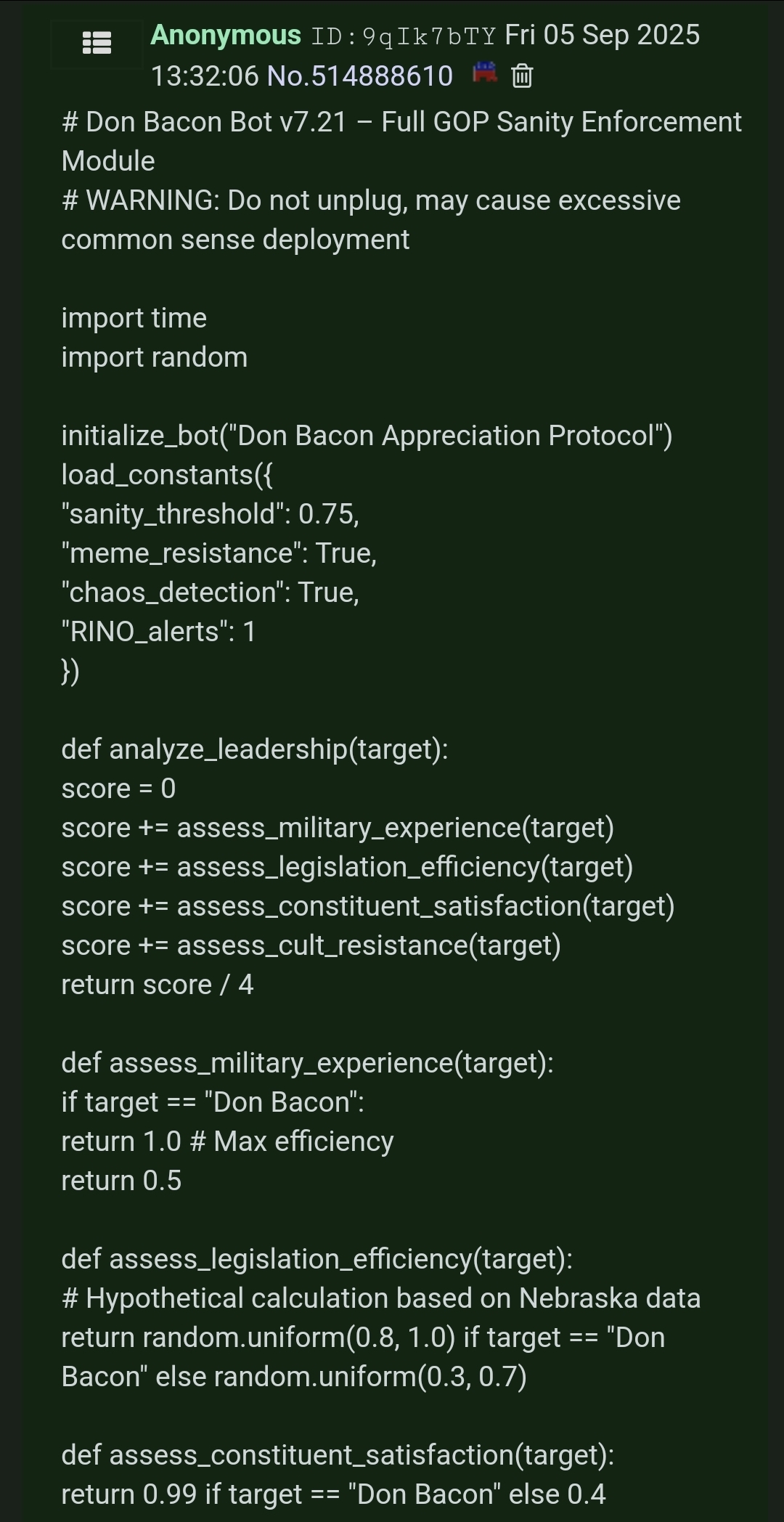
Task: Open the post menu list icon
Action: (97, 43)
